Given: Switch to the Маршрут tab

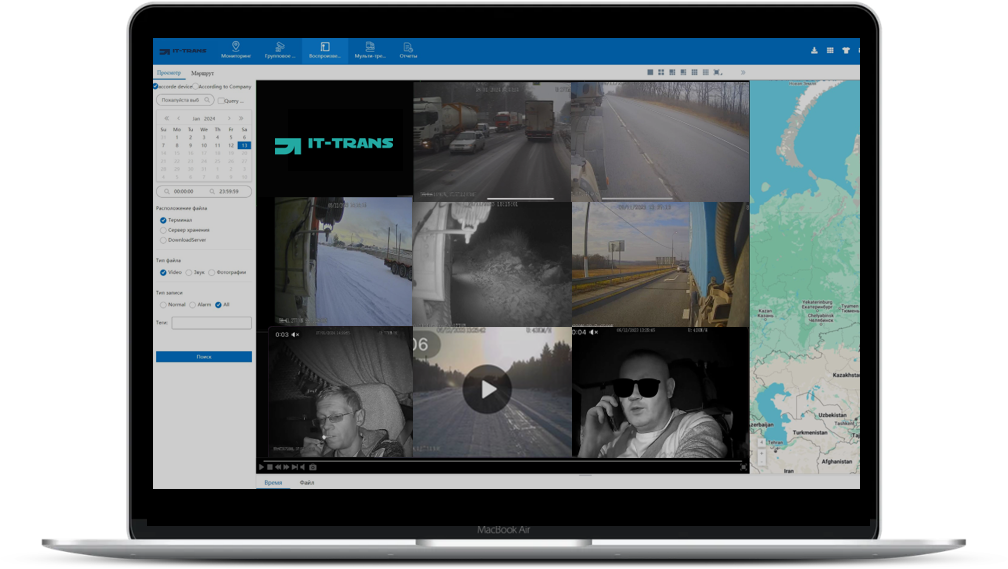Looking at the screenshot, I should coord(202,73).
